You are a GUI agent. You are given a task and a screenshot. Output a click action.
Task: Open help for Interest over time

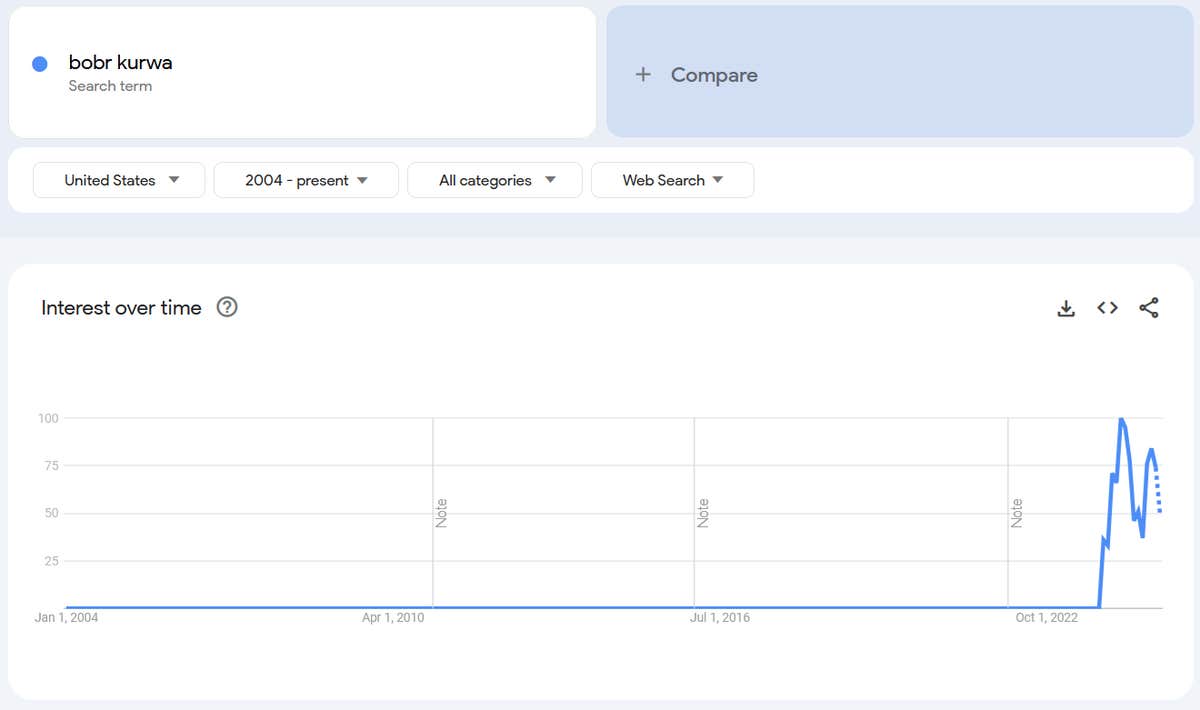(x=227, y=308)
